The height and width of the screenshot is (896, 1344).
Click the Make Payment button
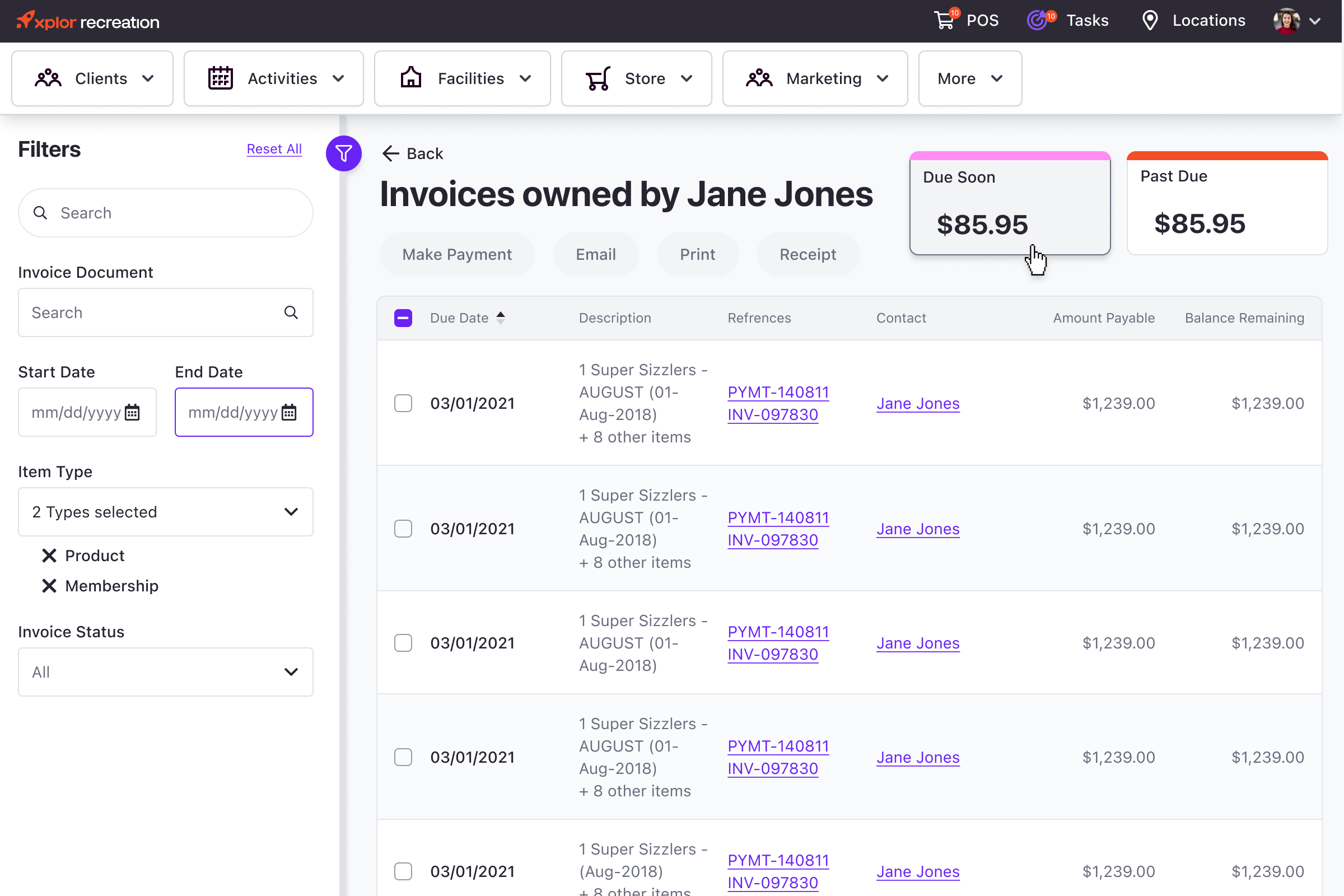pyautogui.click(x=457, y=254)
